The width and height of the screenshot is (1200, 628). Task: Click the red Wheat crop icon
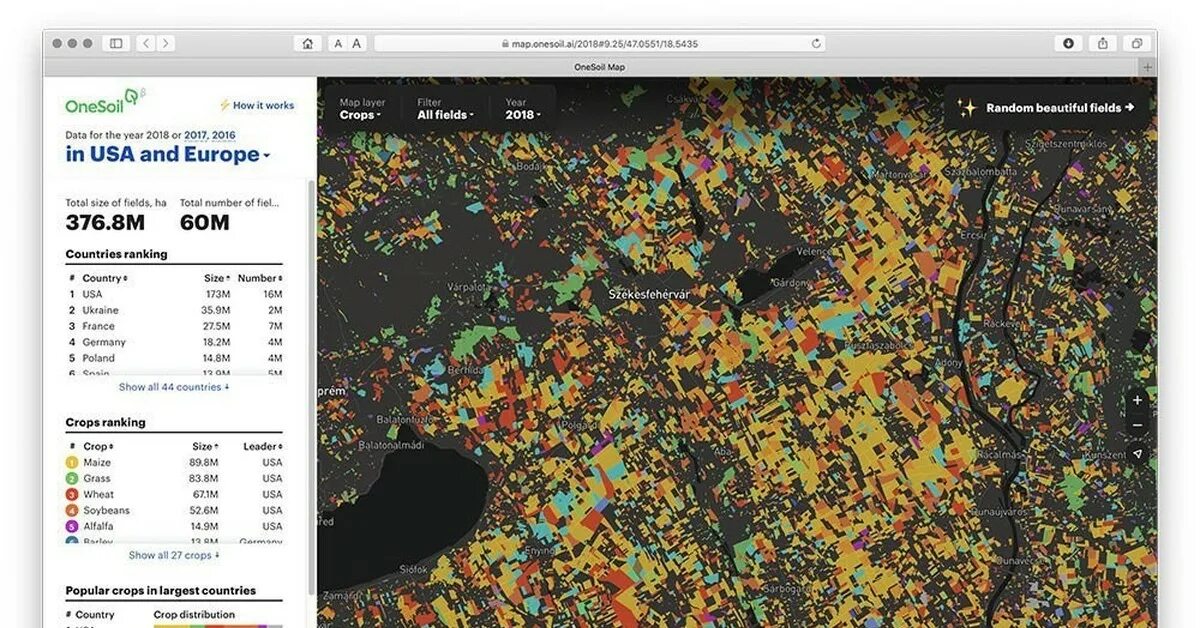click(x=72, y=495)
